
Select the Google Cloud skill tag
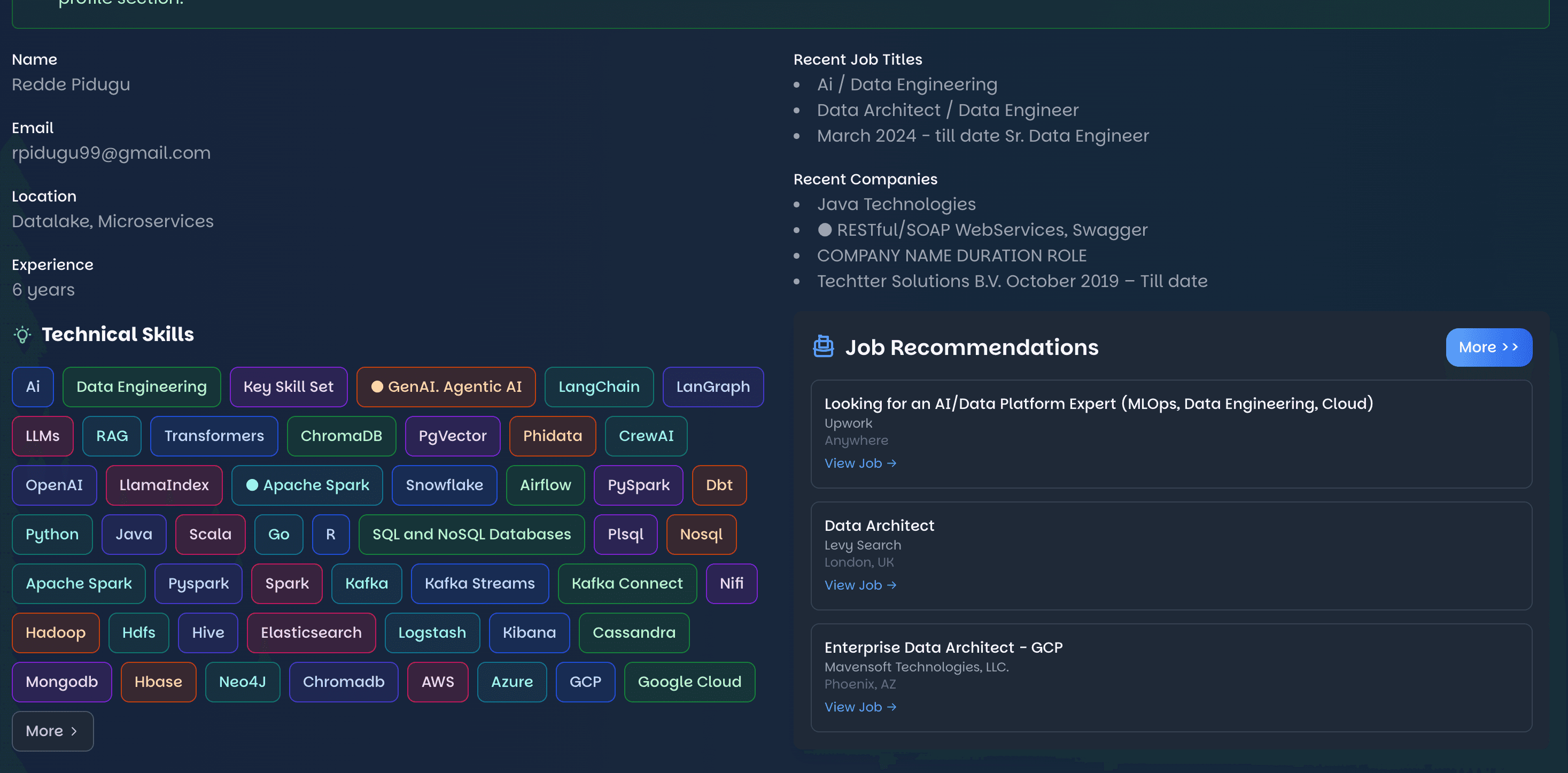pos(689,682)
